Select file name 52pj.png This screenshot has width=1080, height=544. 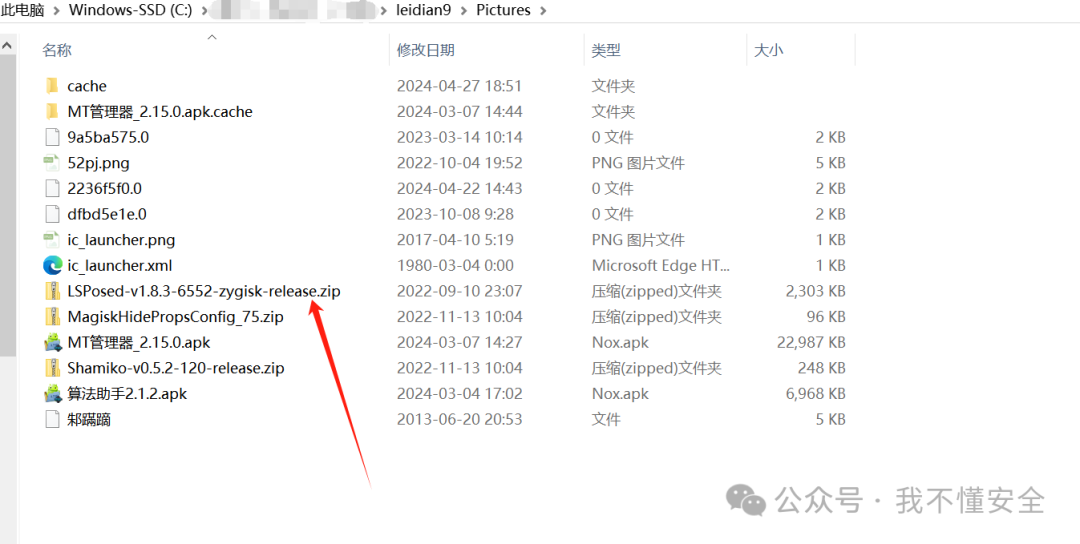click(98, 163)
